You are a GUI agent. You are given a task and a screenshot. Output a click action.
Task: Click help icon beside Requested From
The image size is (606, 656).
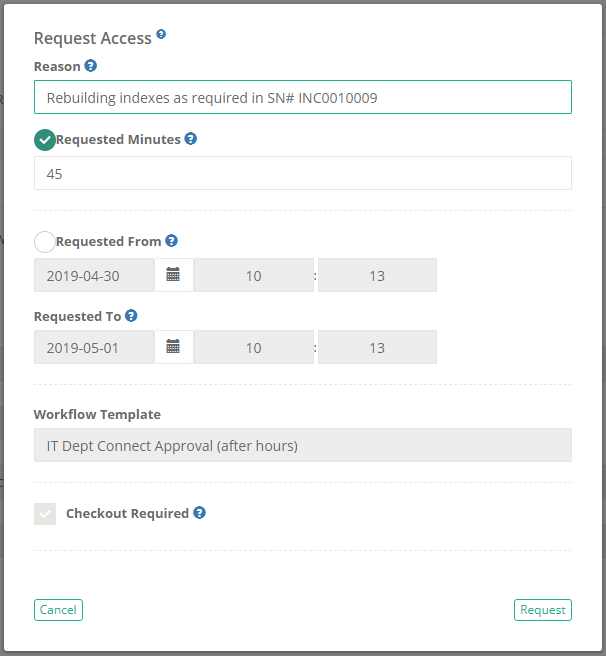pyautogui.click(x=172, y=241)
